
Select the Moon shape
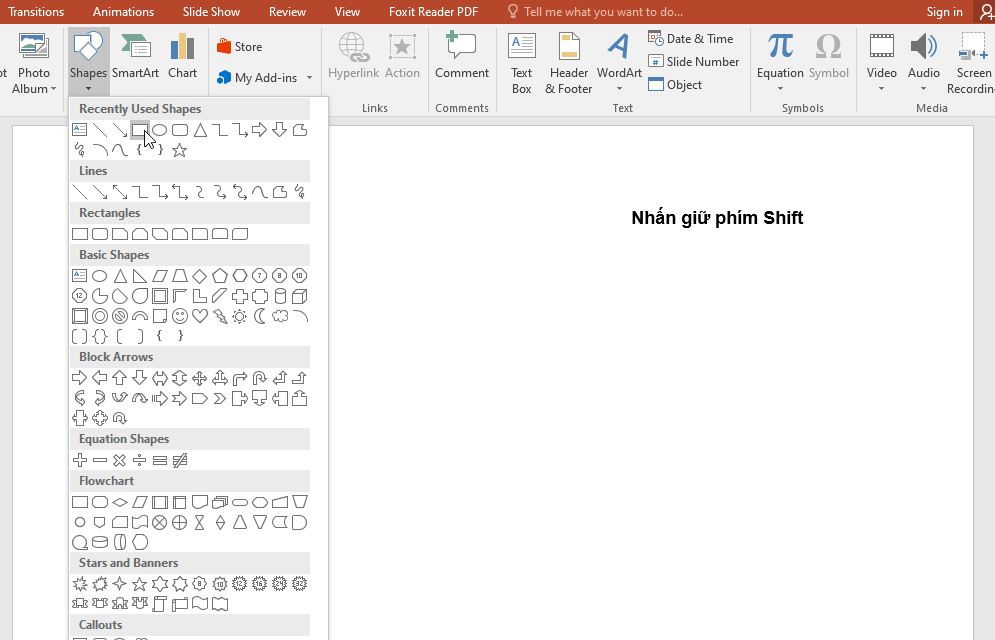[x=260, y=316]
